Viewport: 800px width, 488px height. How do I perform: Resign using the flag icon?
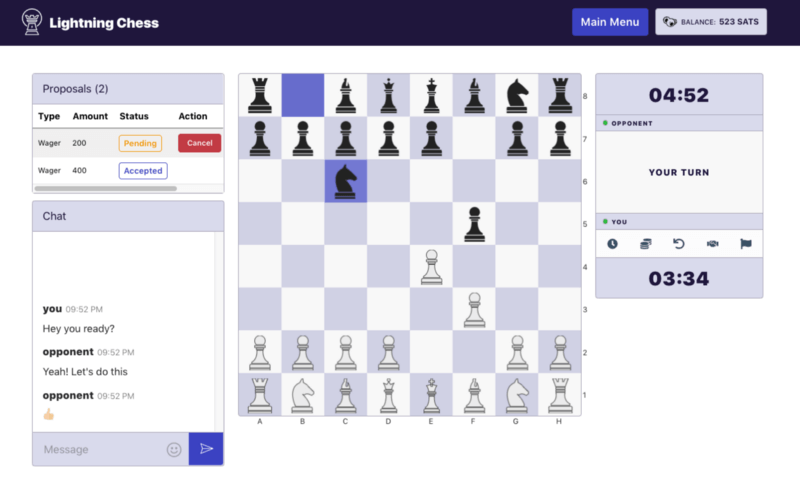(x=745, y=244)
